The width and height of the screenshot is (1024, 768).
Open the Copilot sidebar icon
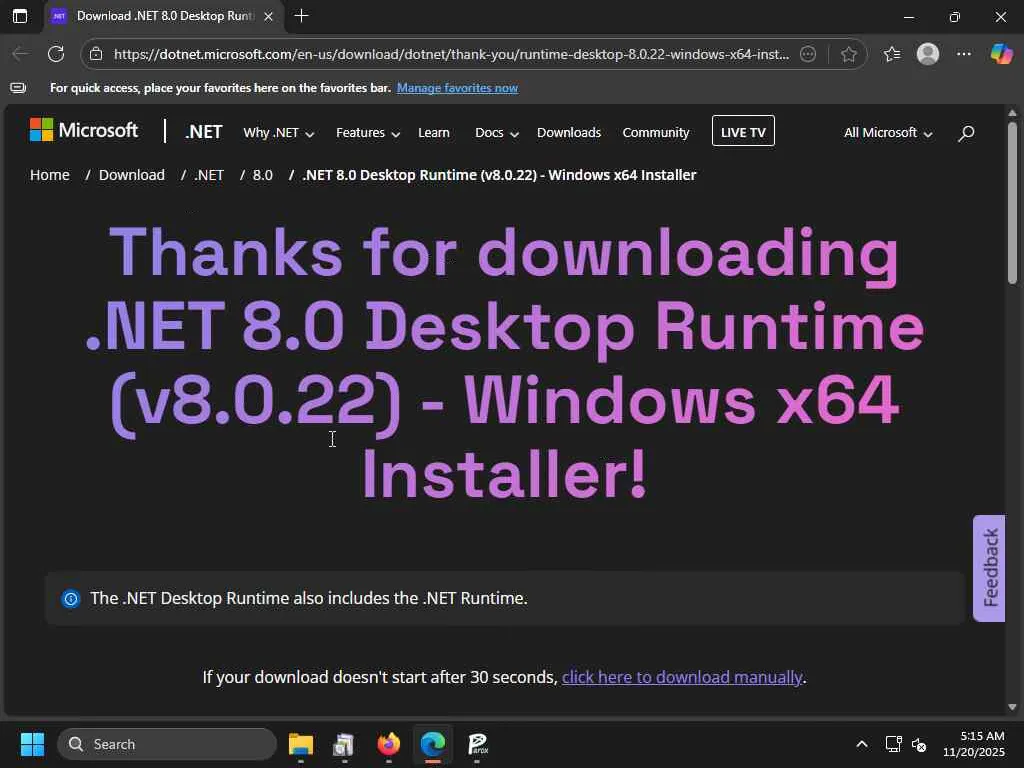tap(1001, 54)
